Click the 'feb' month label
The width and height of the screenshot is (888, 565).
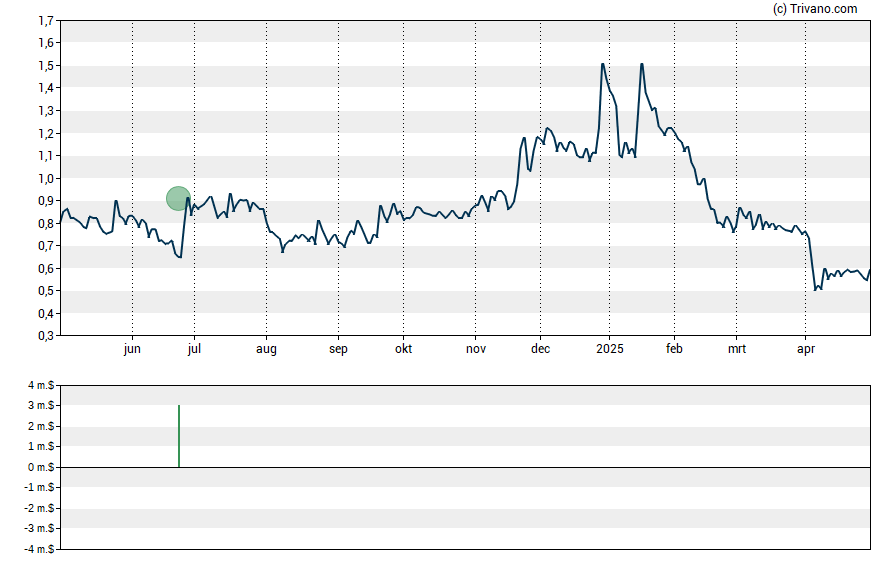coord(674,349)
